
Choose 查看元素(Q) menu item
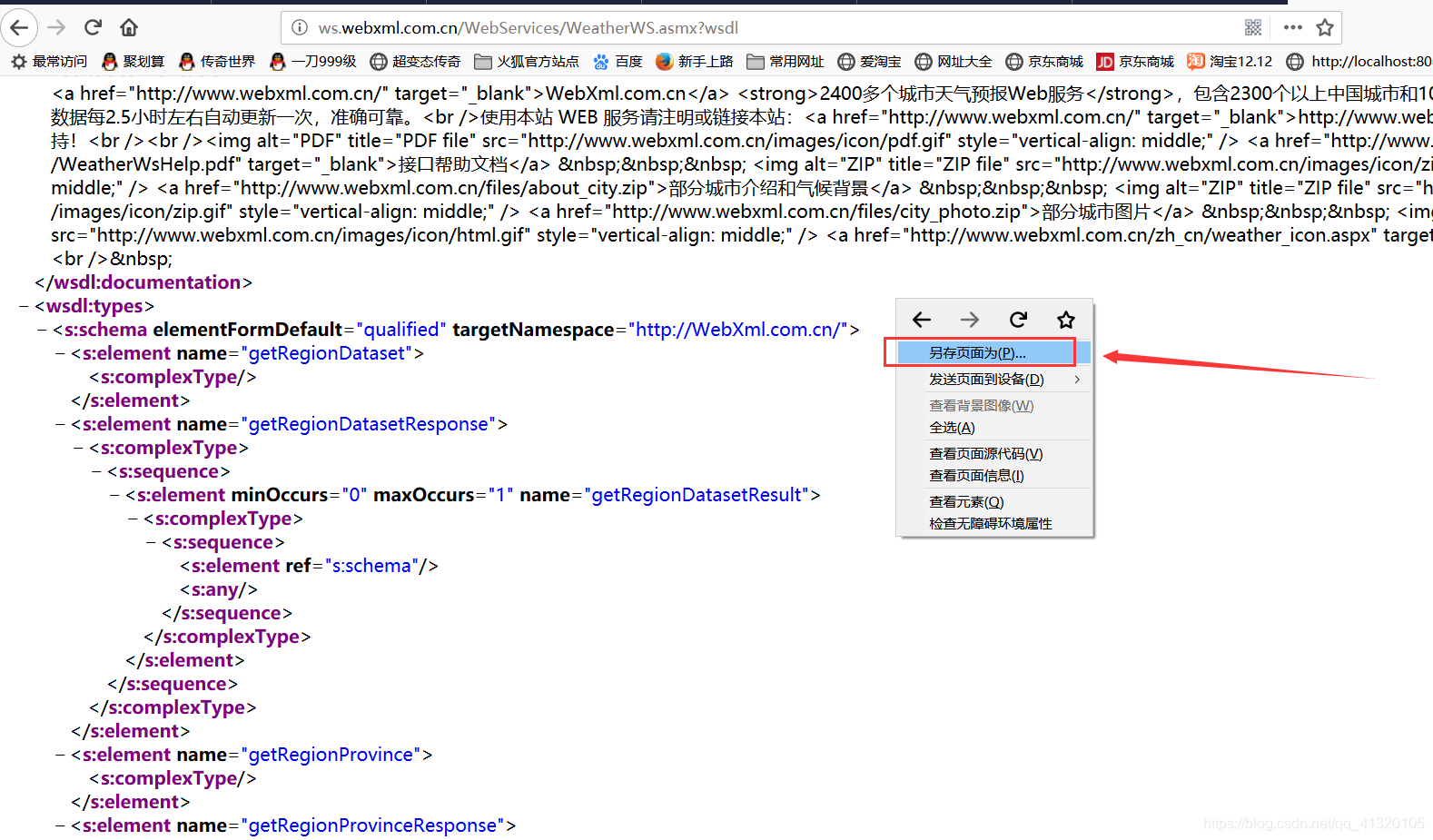(x=993, y=501)
